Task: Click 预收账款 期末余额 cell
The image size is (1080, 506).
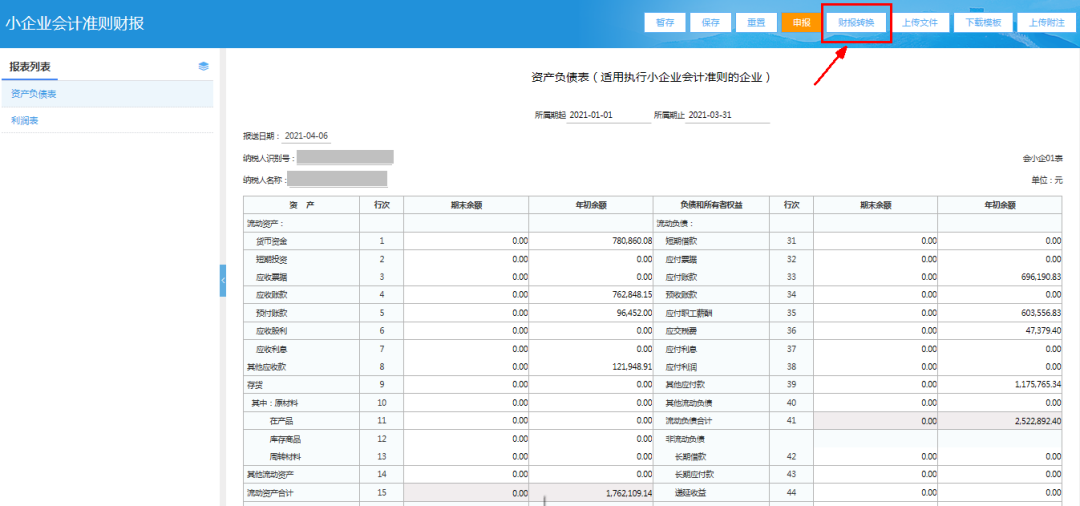Action: pyautogui.click(x=875, y=295)
